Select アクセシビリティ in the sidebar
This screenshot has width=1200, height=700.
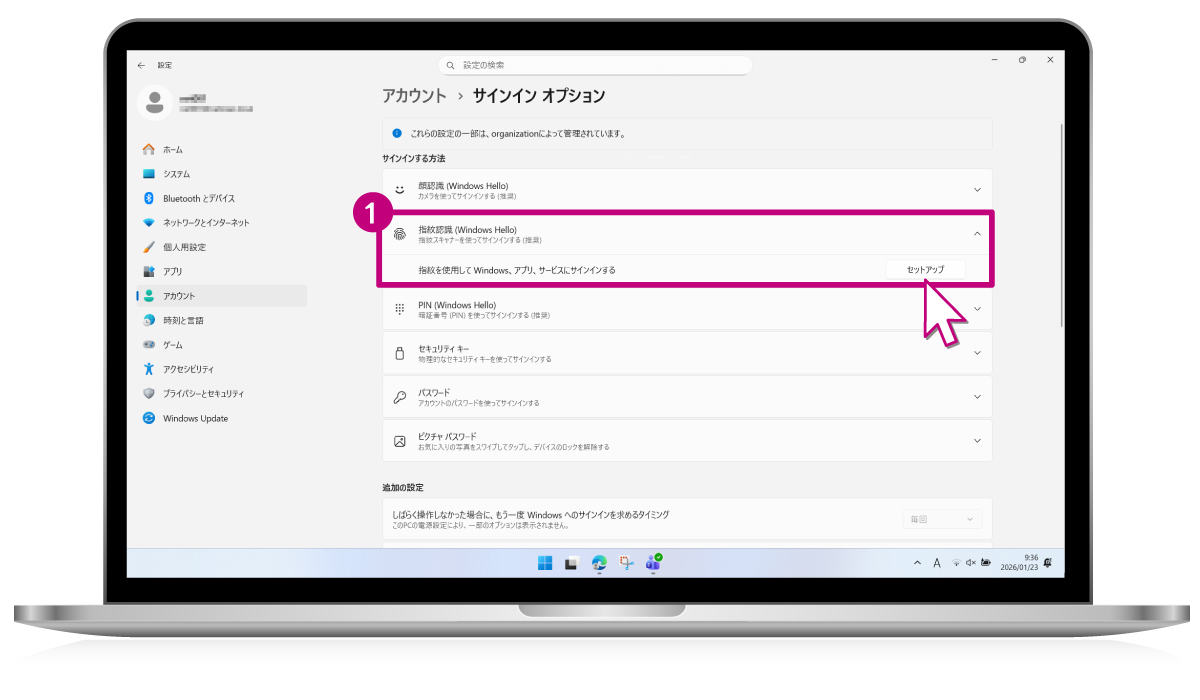[x=188, y=369]
